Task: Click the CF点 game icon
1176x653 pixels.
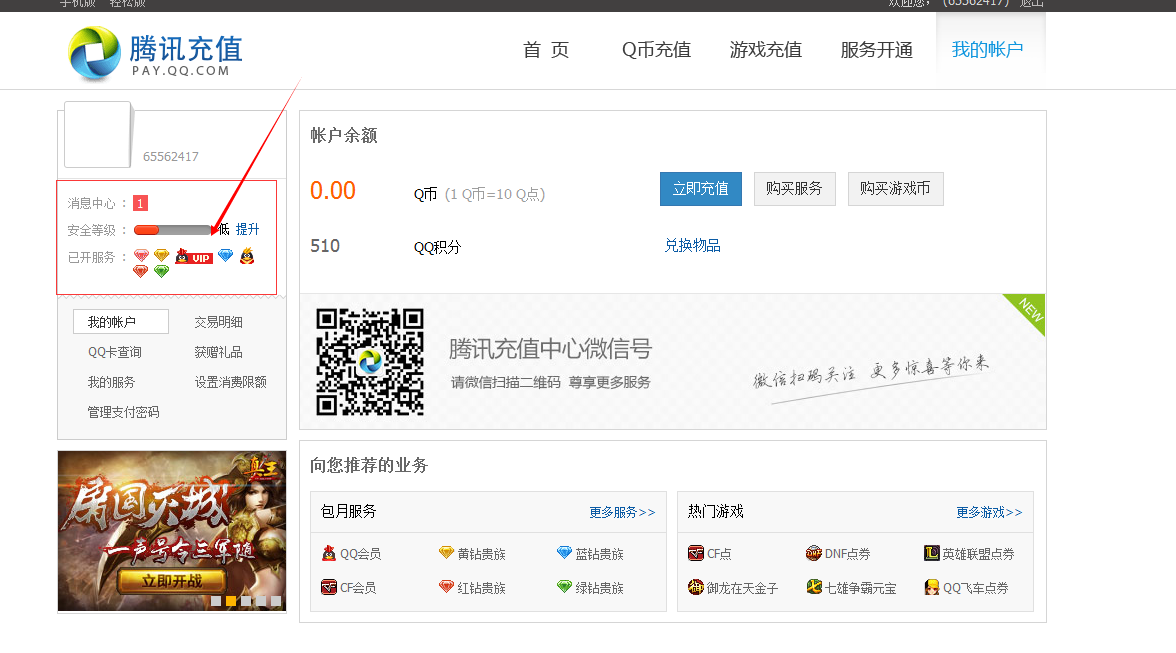Action: 696,553
